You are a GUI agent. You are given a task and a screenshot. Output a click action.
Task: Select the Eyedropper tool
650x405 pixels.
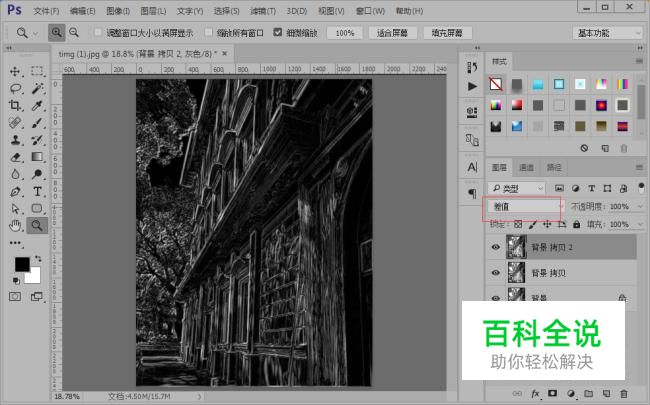click(37, 106)
